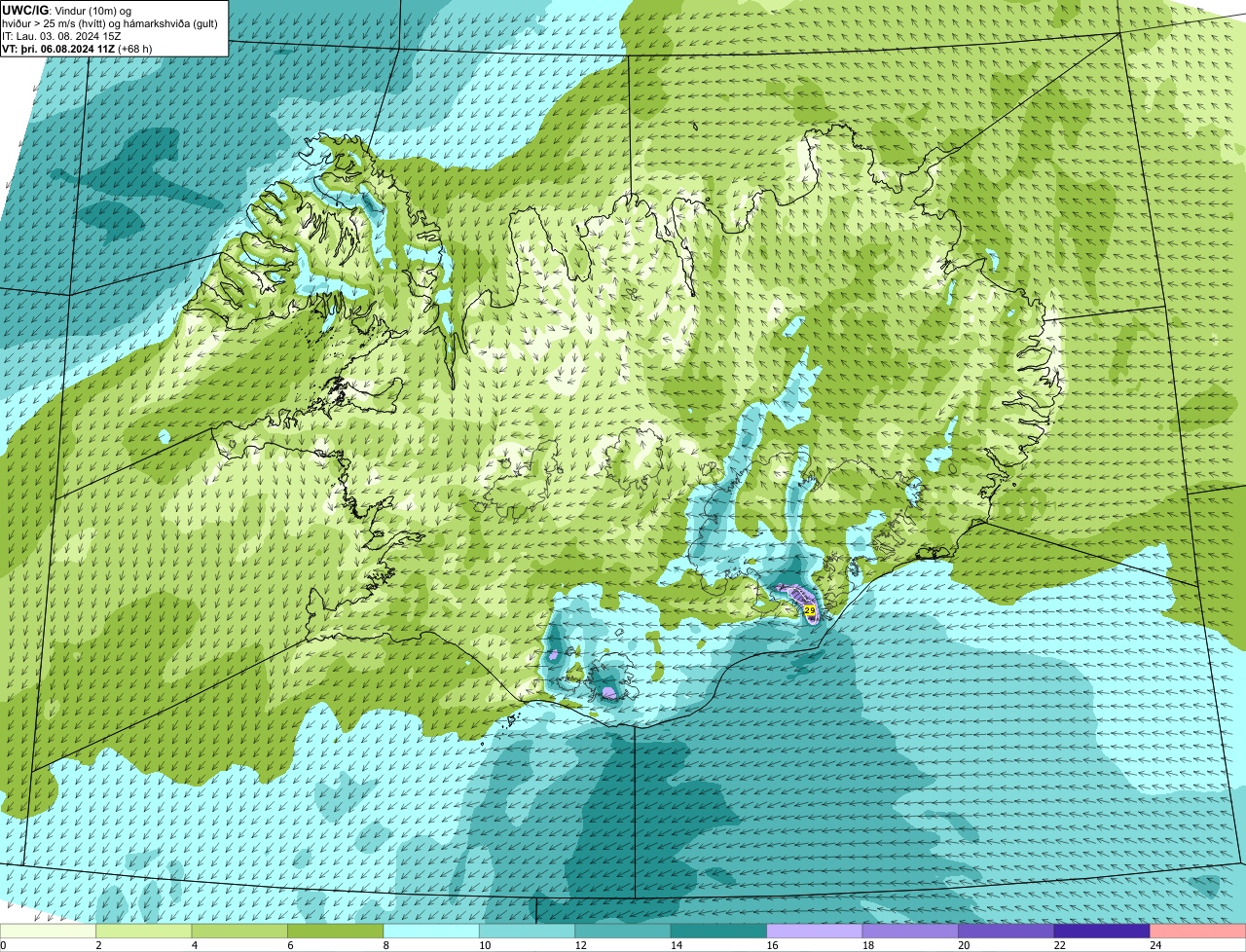This screenshot has height=952, width=1246.
Task: Click the 6–8 m/s olive green legend swatch
Action: click(x=336, y=932)
